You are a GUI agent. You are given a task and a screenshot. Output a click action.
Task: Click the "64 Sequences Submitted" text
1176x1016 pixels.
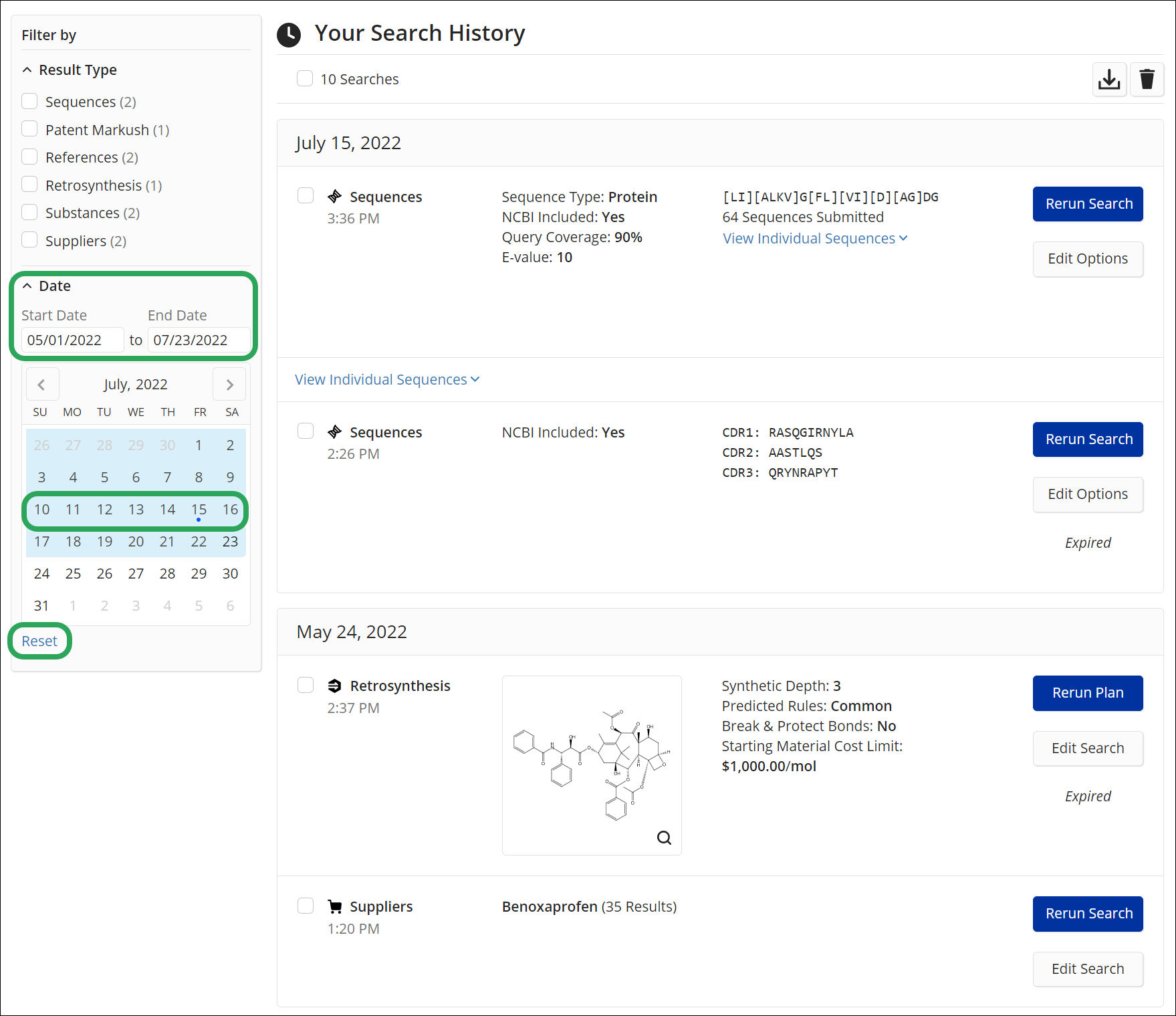pos(803,217)
